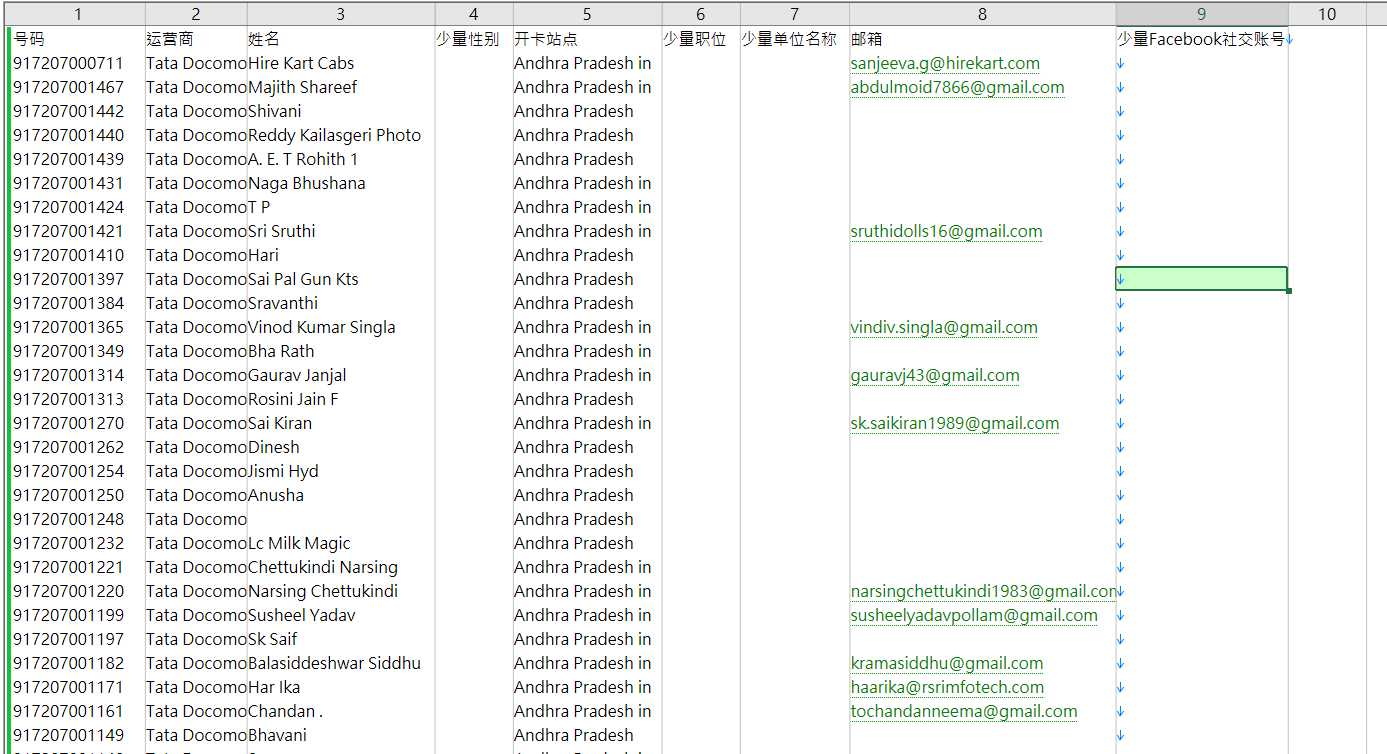The height and width of the screenshot is (754, 1387).
Task: Open the tochandanneema@gmail.com email link
Action: (x=964, y=711)
